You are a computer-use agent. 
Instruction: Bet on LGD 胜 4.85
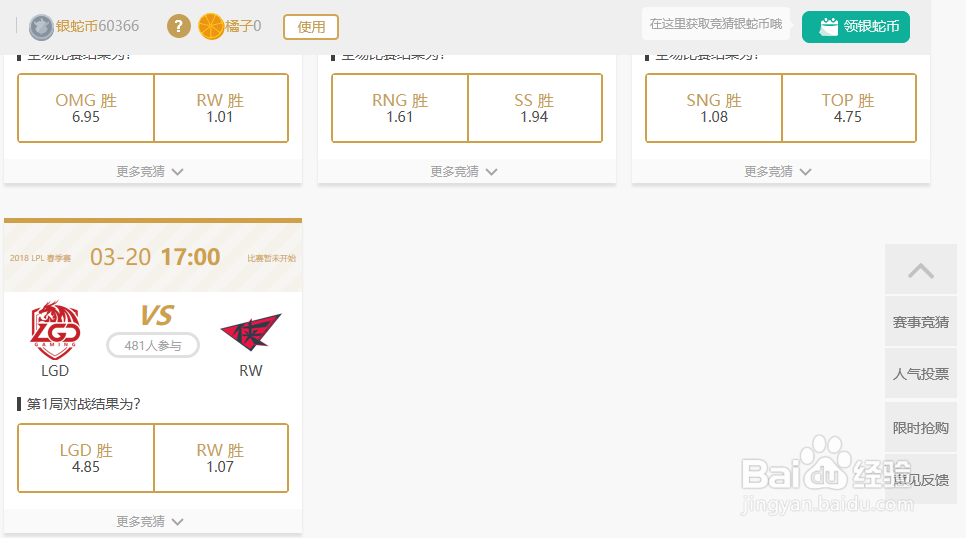pos(86,458)
